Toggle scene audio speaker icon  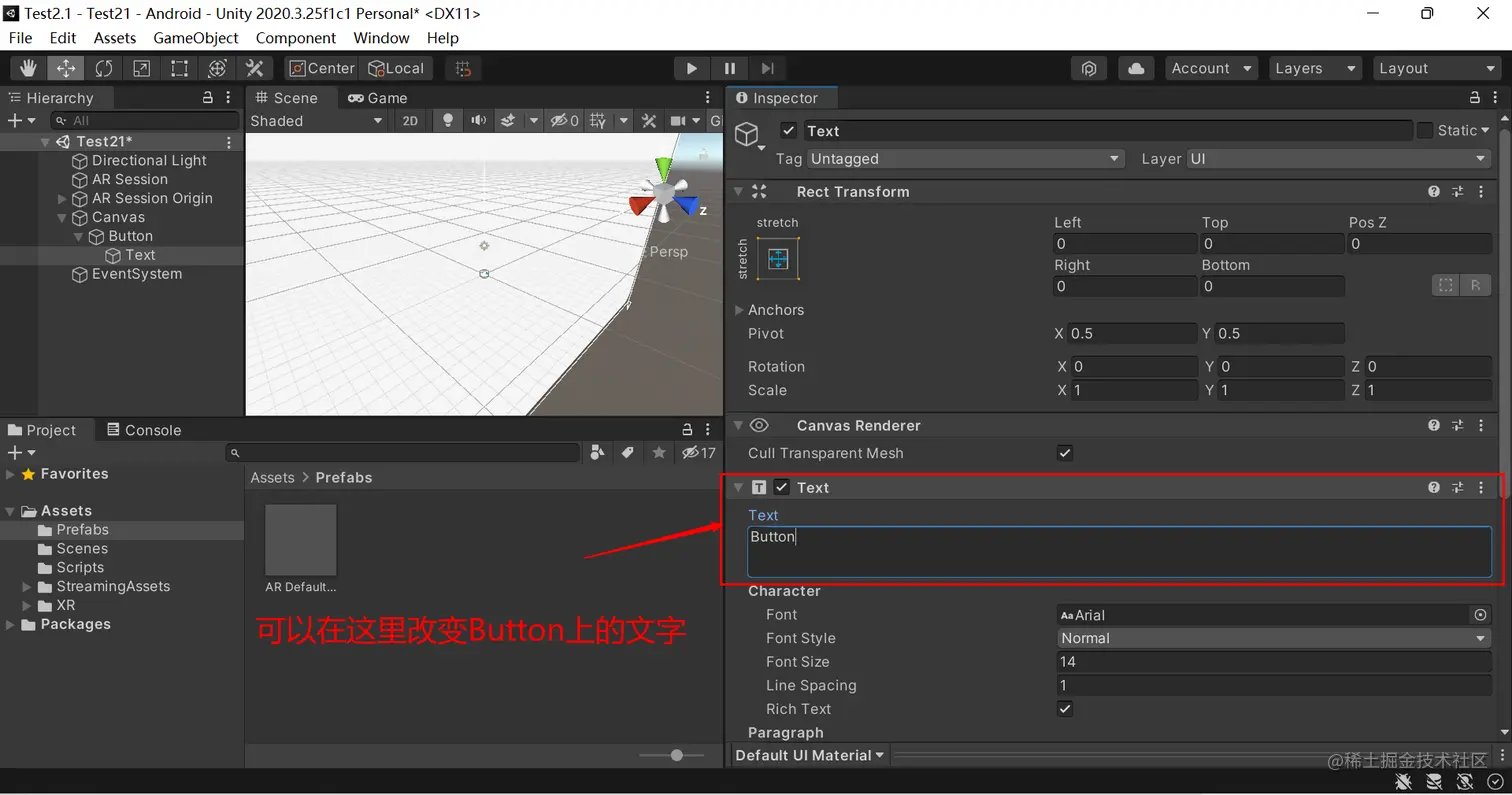479,121
